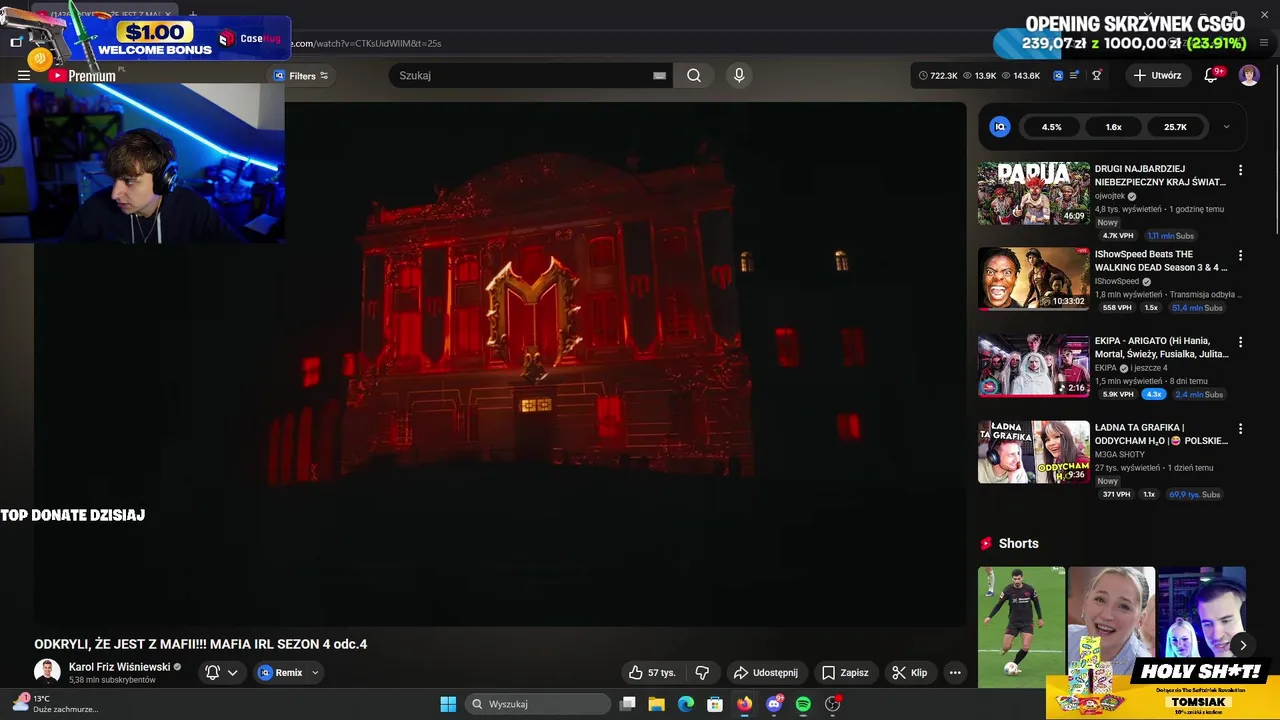Open Microsoft Store from taskbar
Viewport: 1280px width, 720px height.
[715, 704]
